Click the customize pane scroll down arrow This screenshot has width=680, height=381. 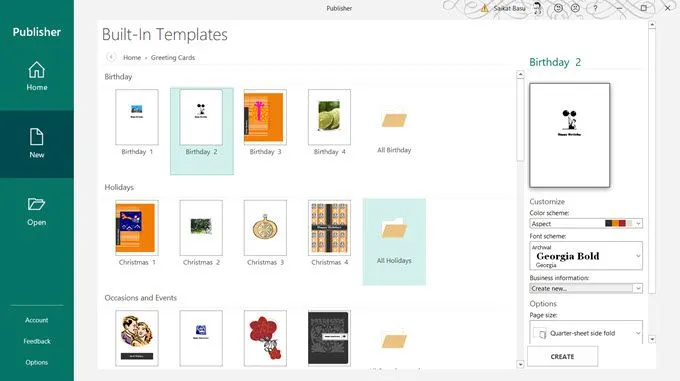click(652, 339)
